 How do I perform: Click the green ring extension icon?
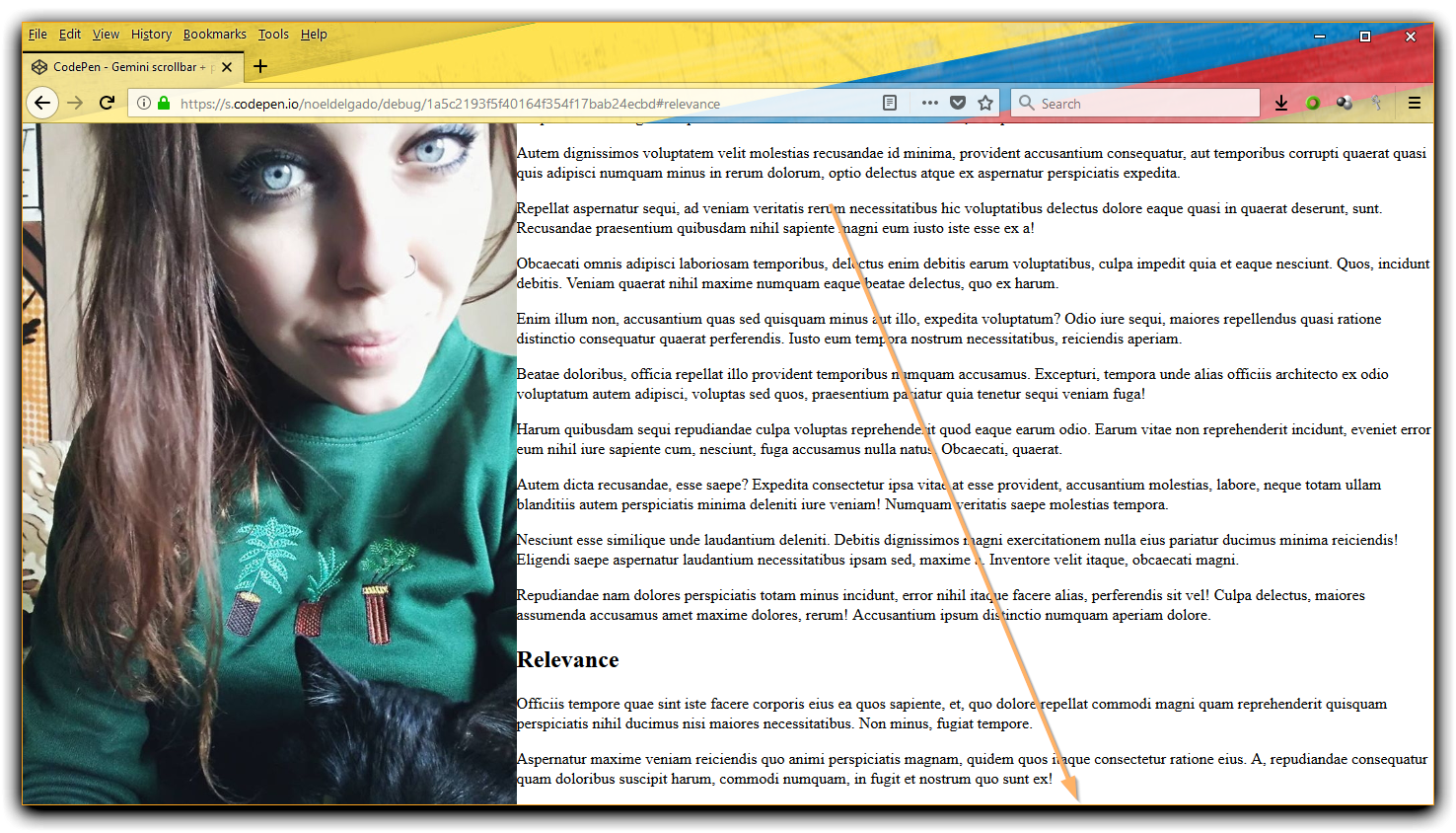pos(1312,103)
